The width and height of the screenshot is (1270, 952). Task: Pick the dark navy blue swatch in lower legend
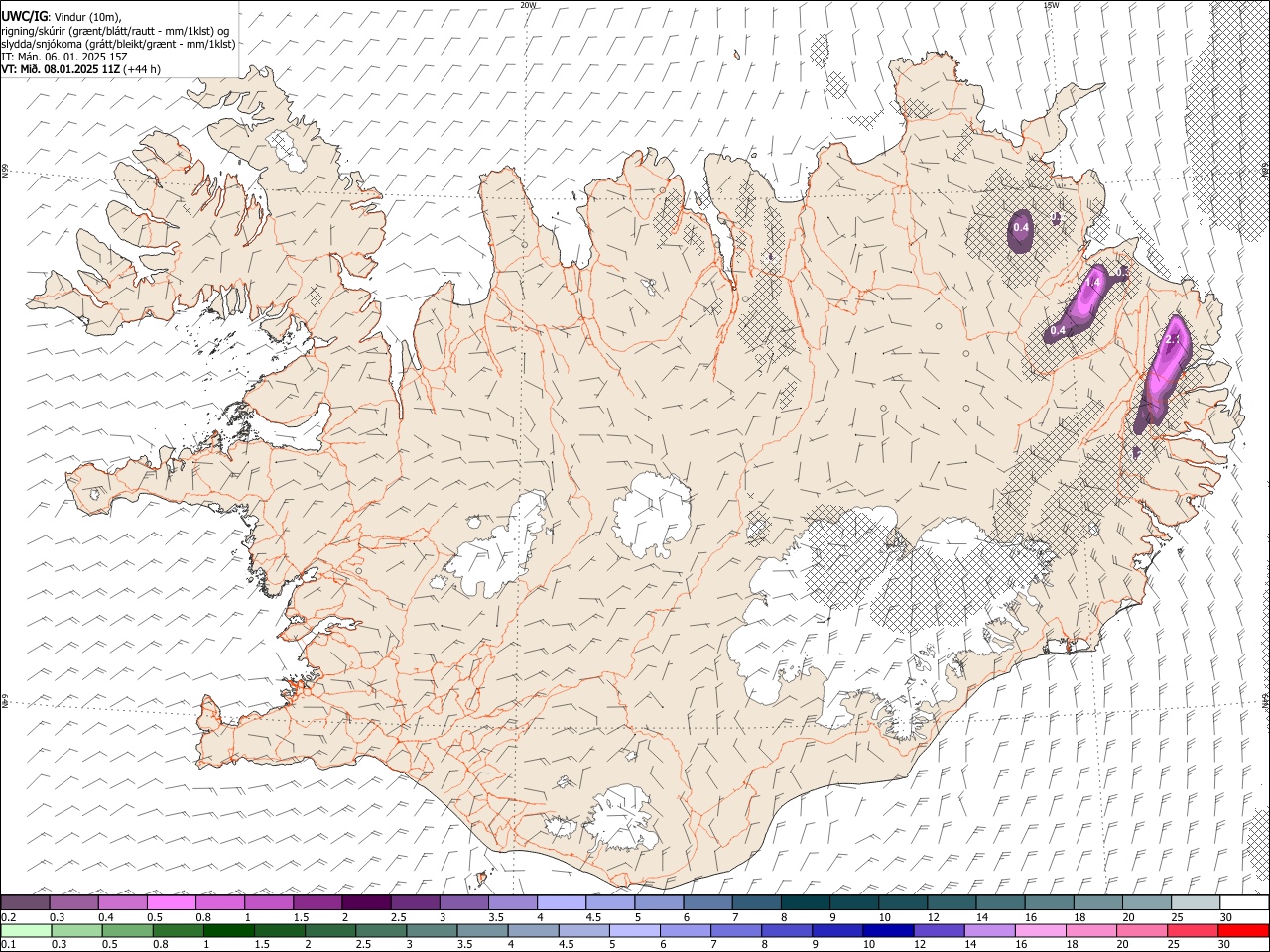[x=887, y=930]
